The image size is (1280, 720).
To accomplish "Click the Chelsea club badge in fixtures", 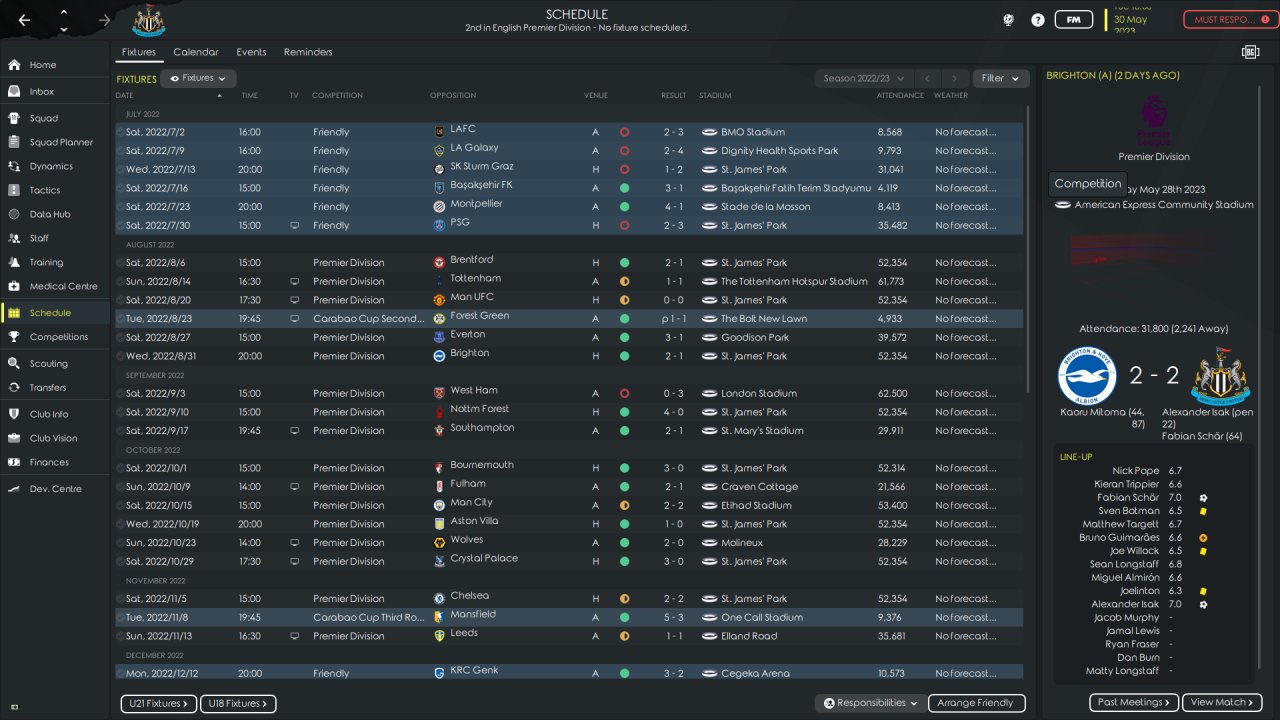I will coord(439,598).
